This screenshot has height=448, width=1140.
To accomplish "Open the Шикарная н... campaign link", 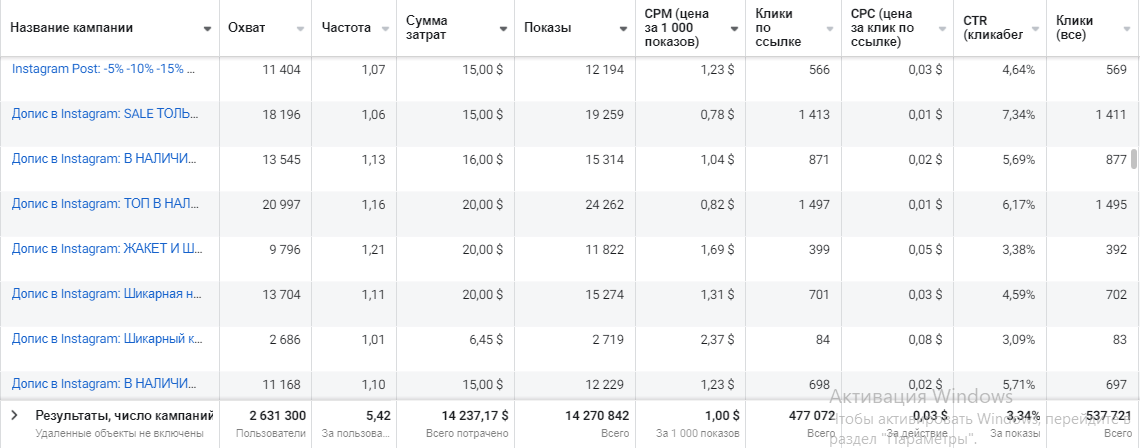I will point(103,294).
